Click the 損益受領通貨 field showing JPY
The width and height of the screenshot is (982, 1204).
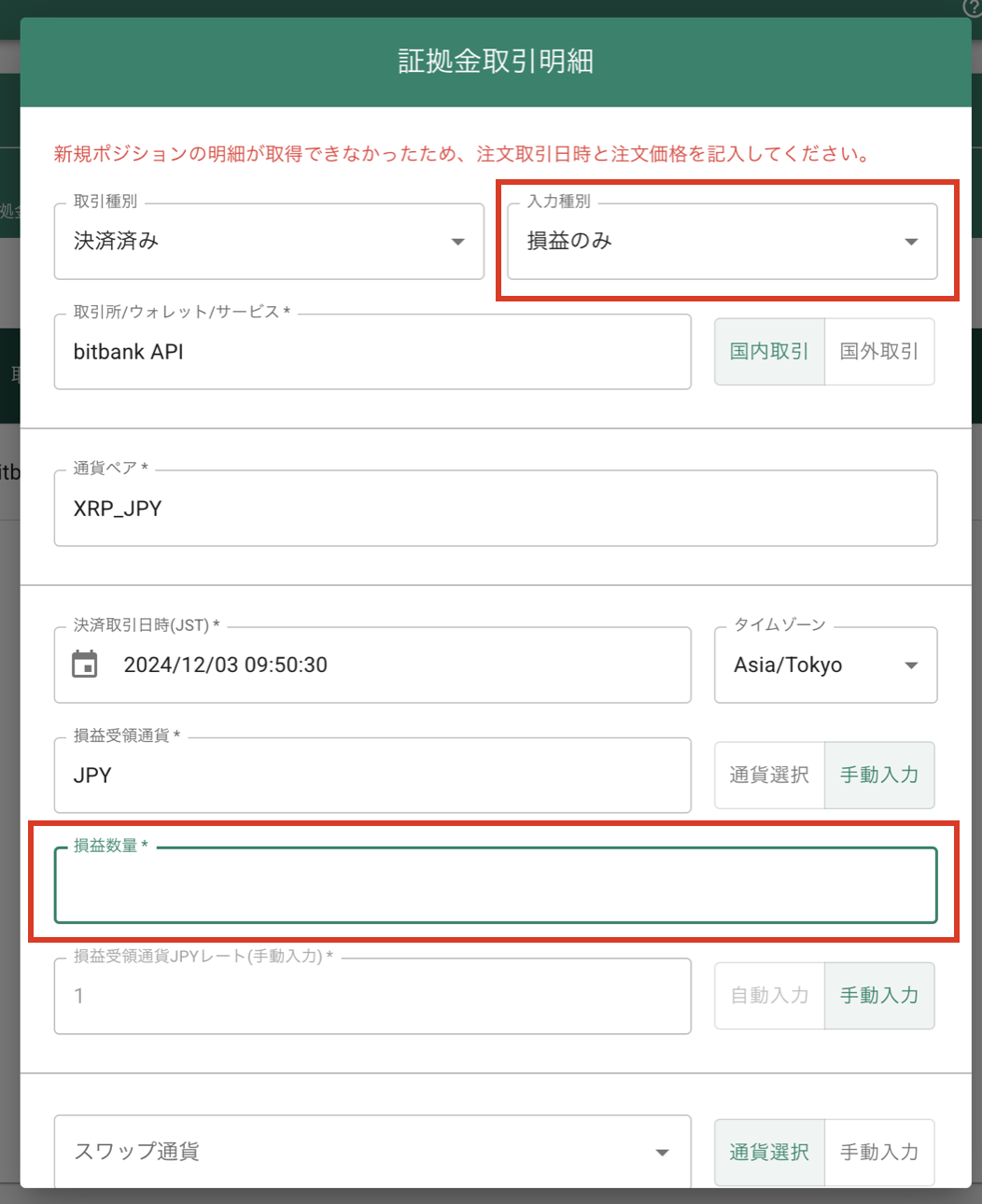tap(372, 776)
